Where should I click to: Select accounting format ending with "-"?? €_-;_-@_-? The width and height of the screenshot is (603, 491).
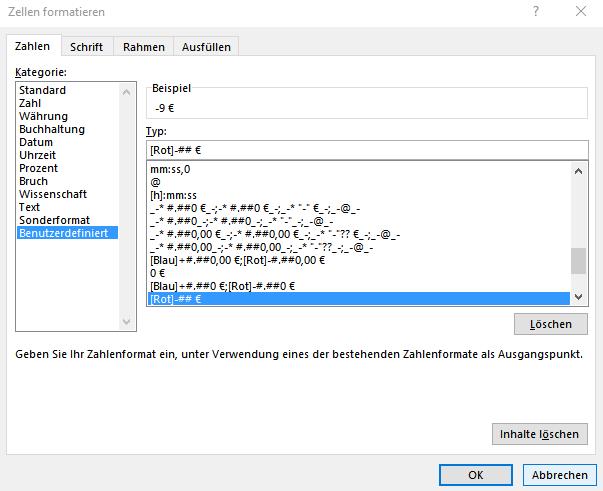tap(359, 234)
